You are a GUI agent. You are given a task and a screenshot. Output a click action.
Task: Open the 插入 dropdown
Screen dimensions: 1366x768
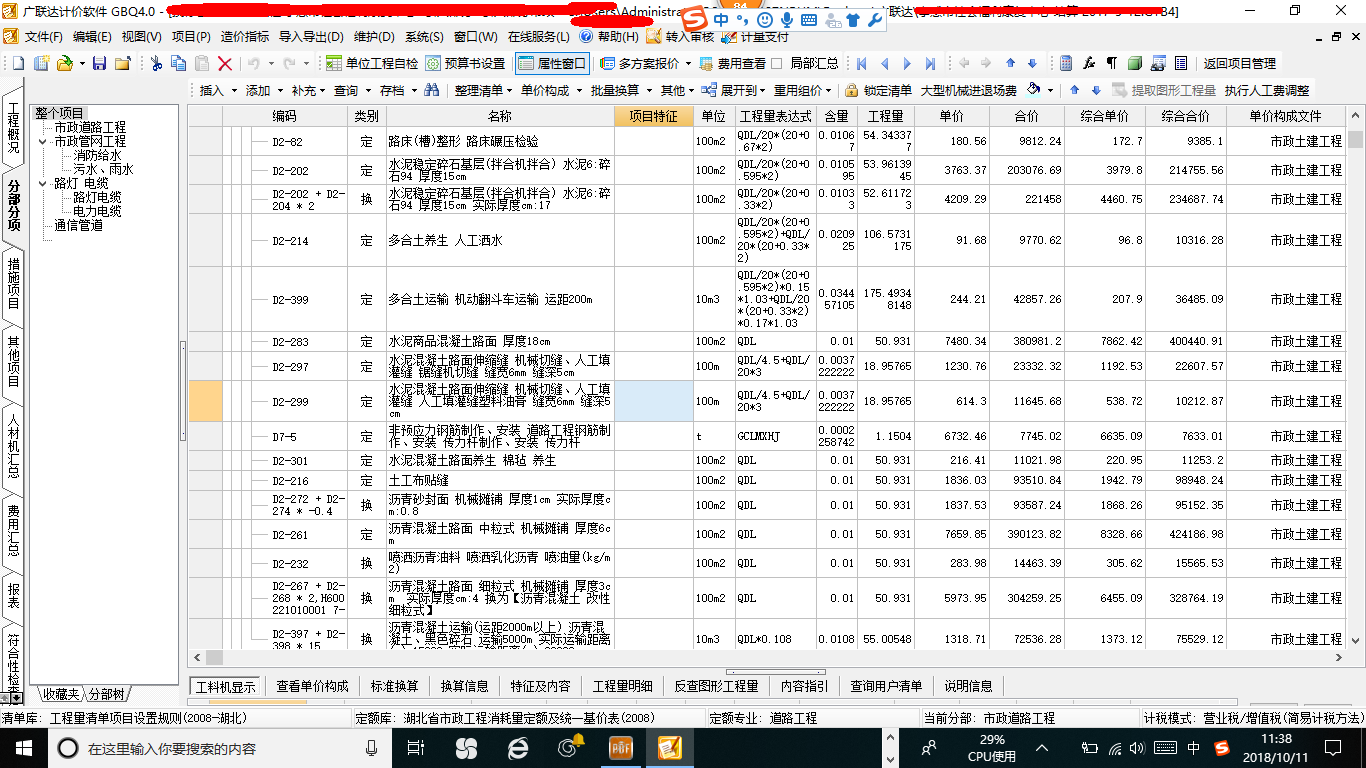[x=218, y=90]
